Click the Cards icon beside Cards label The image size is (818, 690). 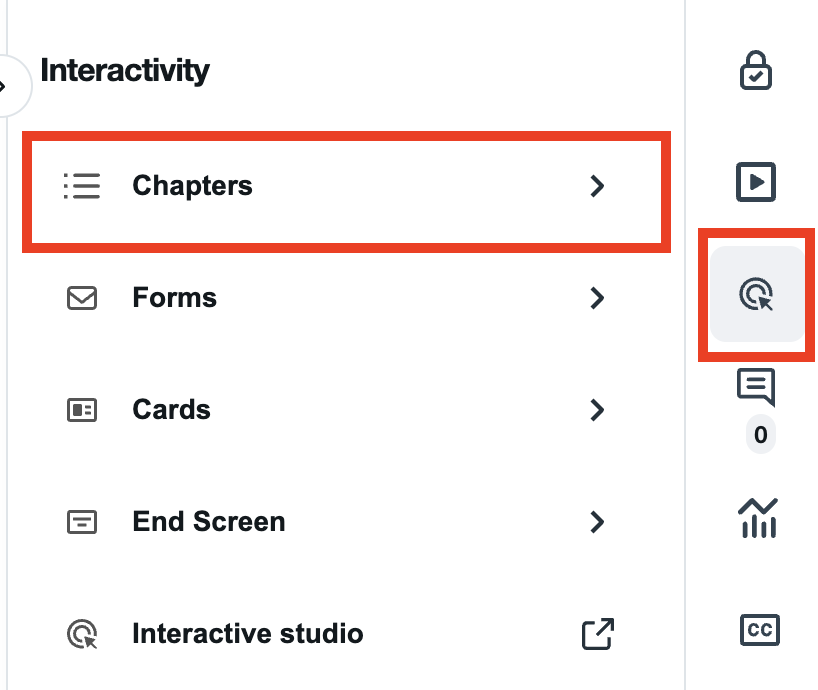point(82,410)
